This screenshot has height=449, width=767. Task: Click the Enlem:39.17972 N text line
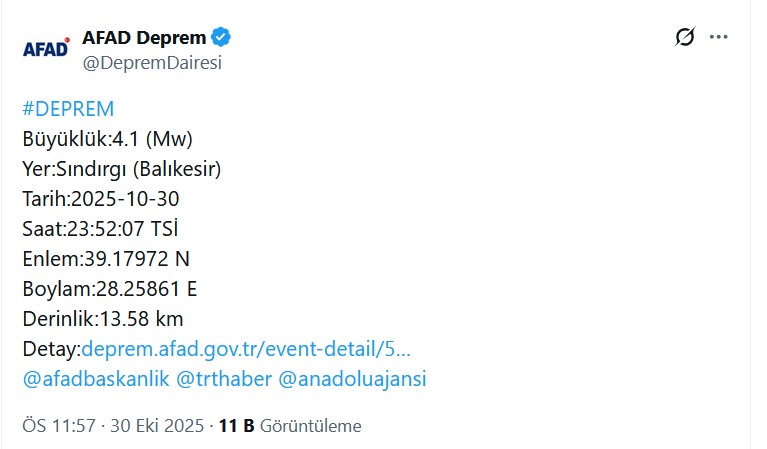coord(105,259)
